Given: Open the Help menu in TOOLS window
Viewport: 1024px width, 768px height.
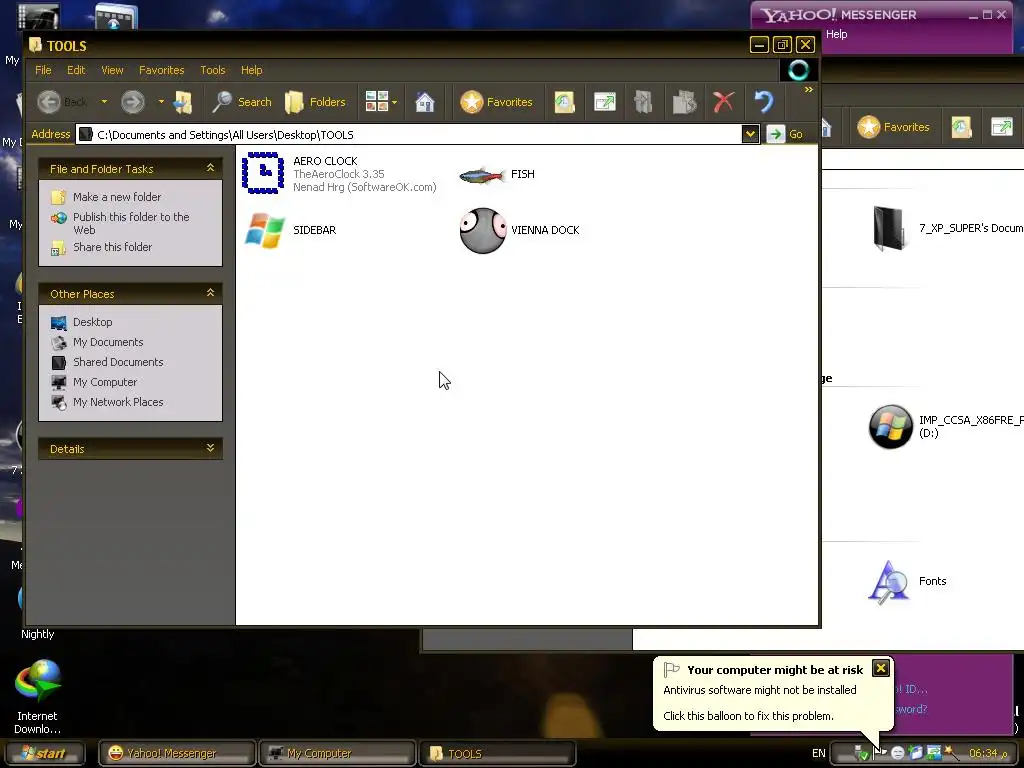Looking at the screenshot, I should (x=251, y=70).
